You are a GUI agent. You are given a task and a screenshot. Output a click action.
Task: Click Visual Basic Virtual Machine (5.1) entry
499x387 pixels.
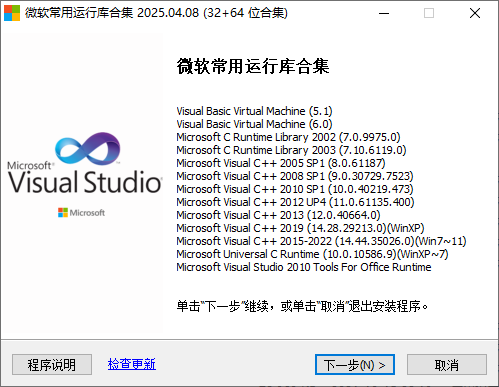point(254,111)
